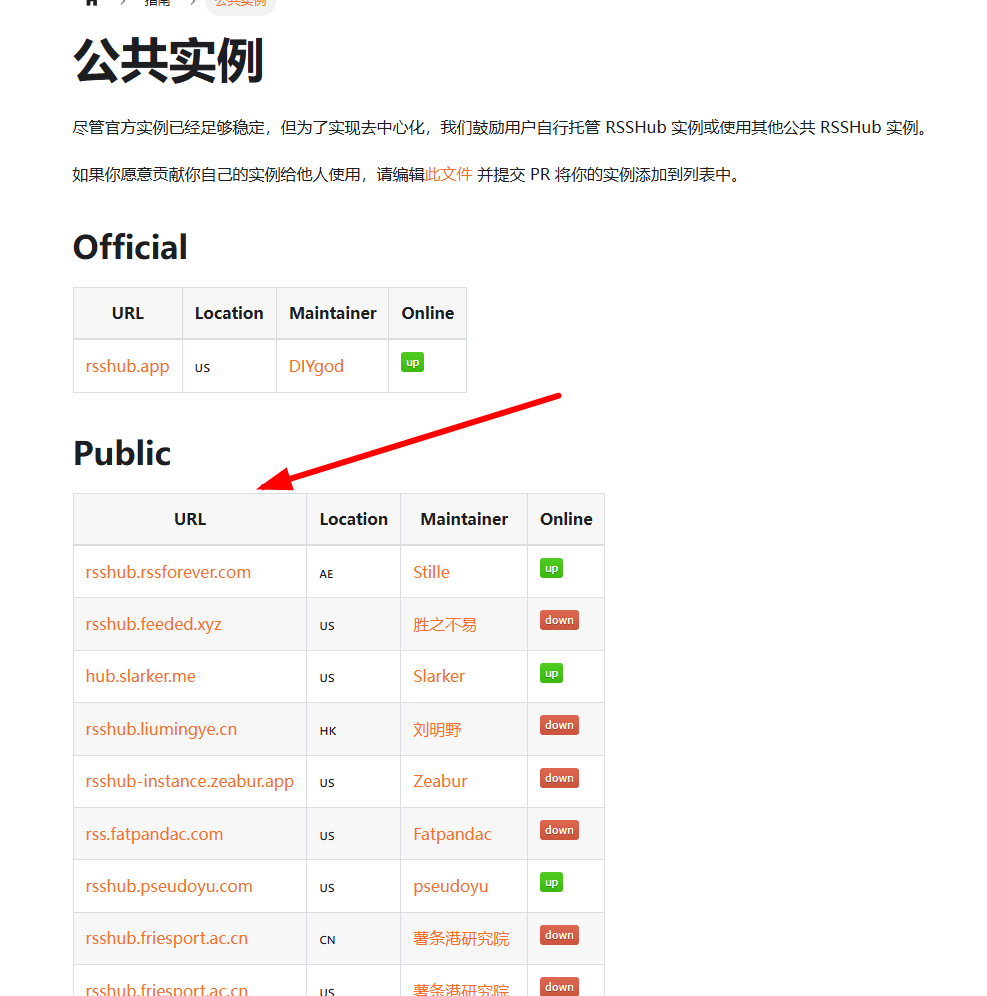Image resolution: width=987 pixels, height=996 pixels.
Task: Click the URL header in the Official table
Action: (x=128, y=313)
